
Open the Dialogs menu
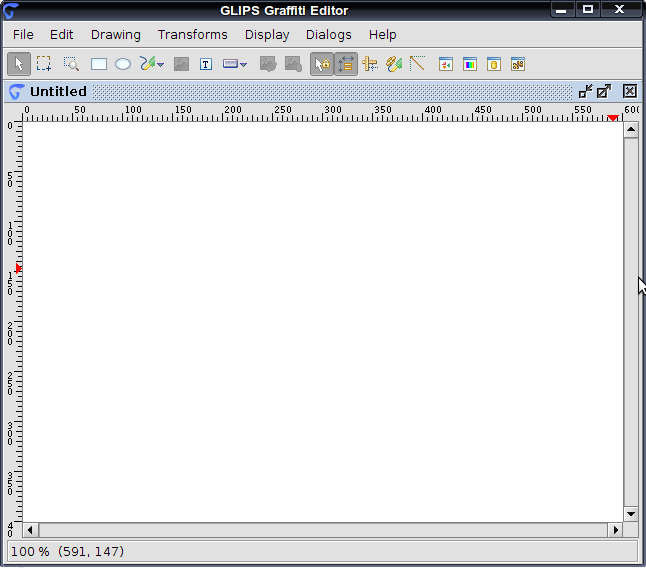[x=329, y=35]
